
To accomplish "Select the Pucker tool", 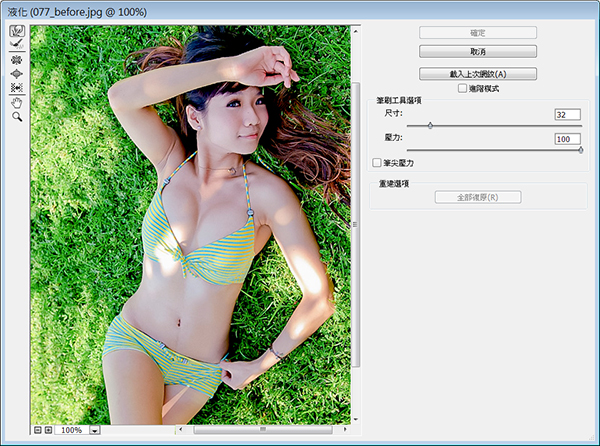I will click(x=17, y=60).
